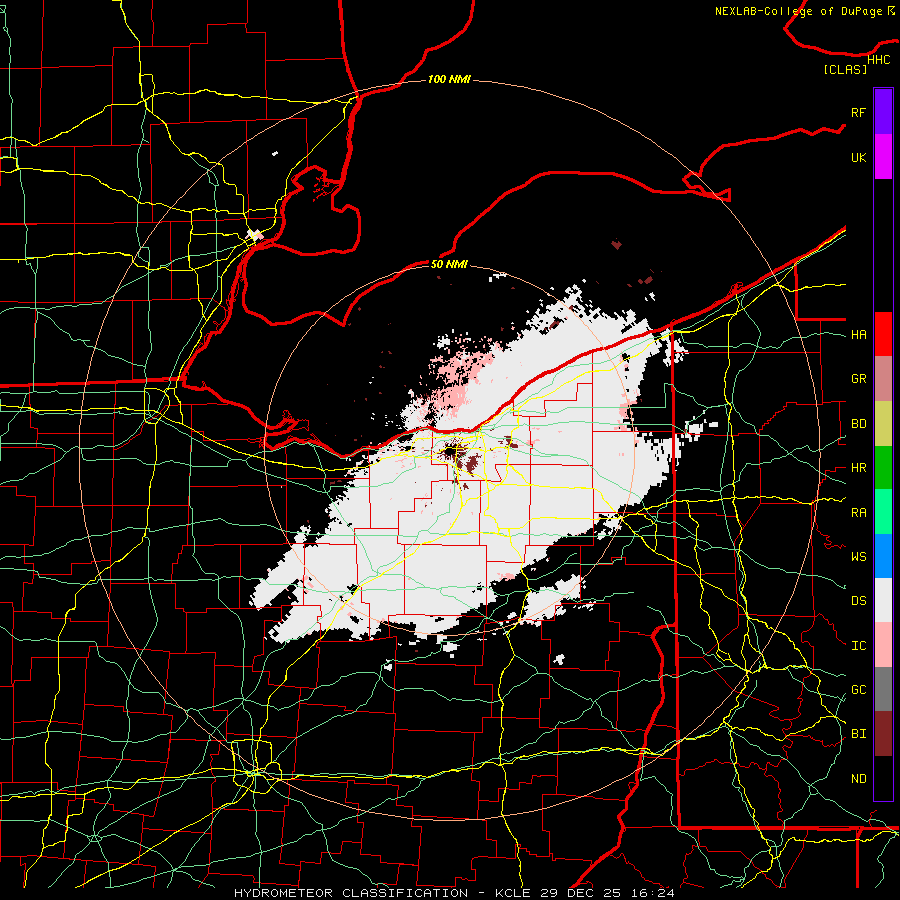The height and width of the screenshot is (900, 900).
Task: Pick the HR green legend block
Action: pos(883,468)
